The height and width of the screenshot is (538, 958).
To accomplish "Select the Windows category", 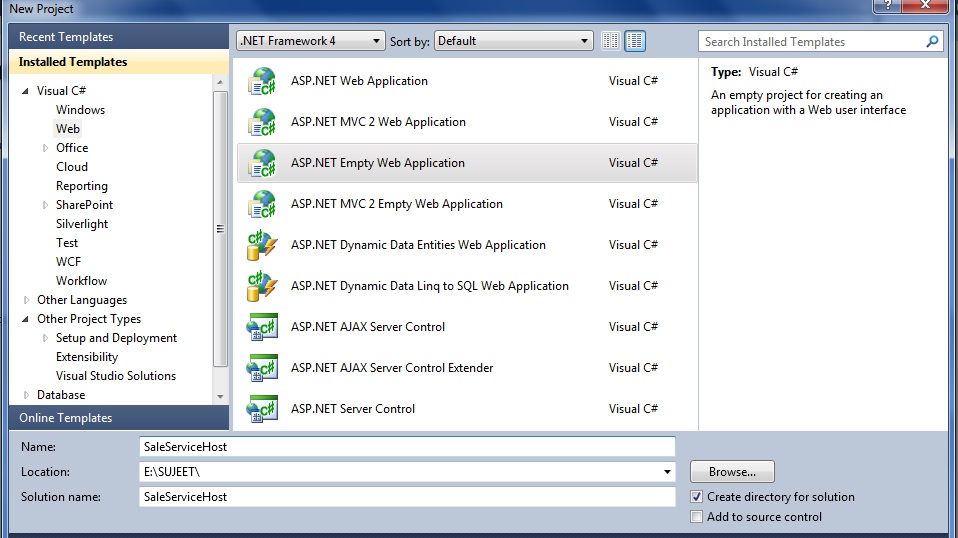I will [80, 110].
